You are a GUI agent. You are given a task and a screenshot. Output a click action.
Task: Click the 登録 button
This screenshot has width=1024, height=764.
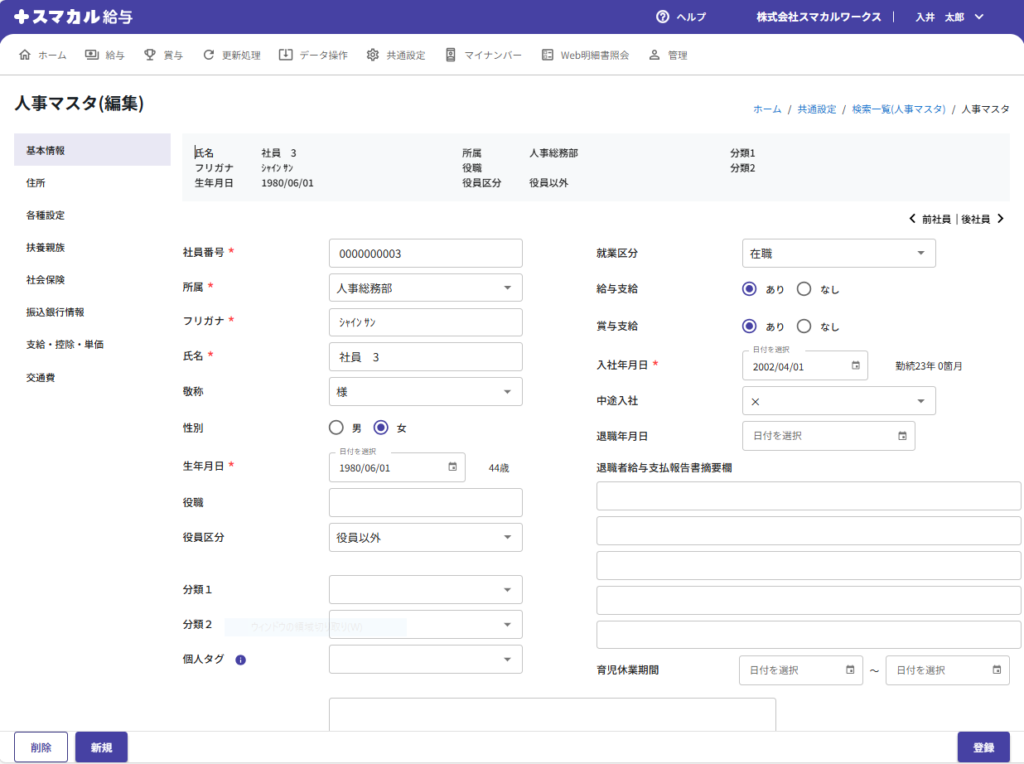pos(983,747)
